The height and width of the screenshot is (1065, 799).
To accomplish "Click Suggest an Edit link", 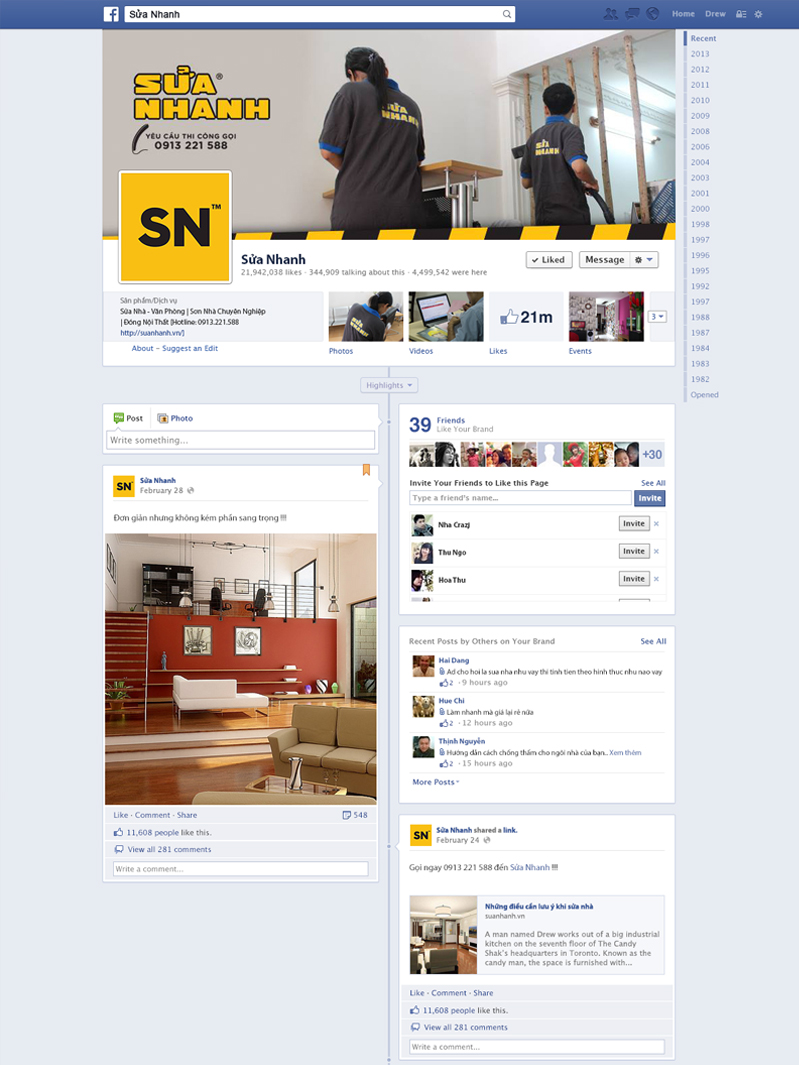I will [190, 348].
